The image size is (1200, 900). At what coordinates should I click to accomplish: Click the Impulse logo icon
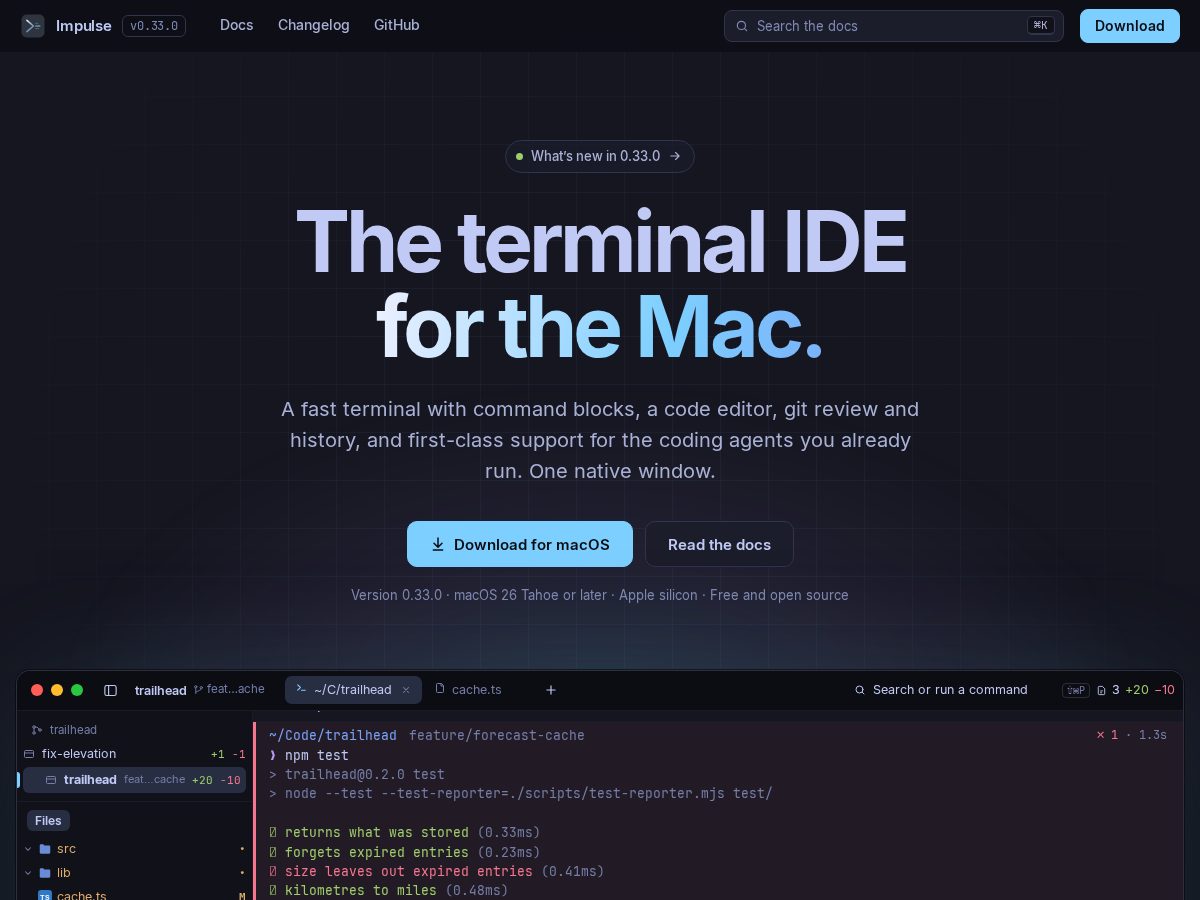(33, 26)
